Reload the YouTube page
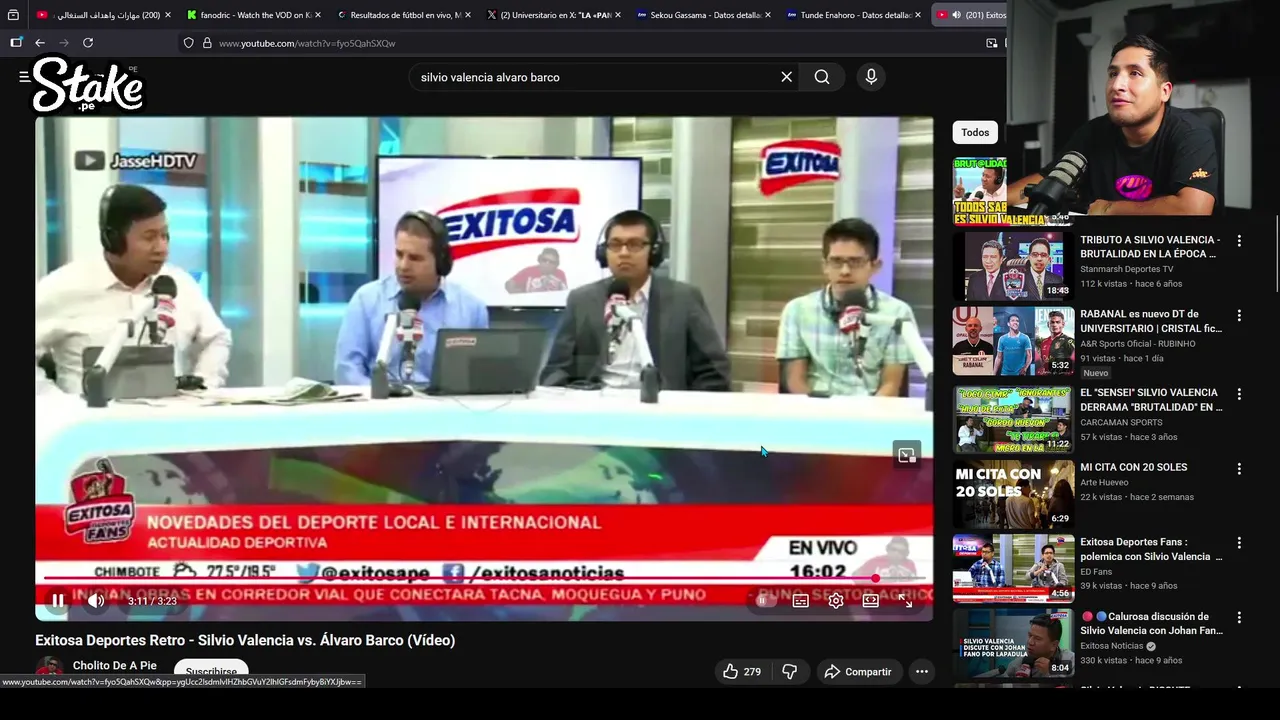 88,43
